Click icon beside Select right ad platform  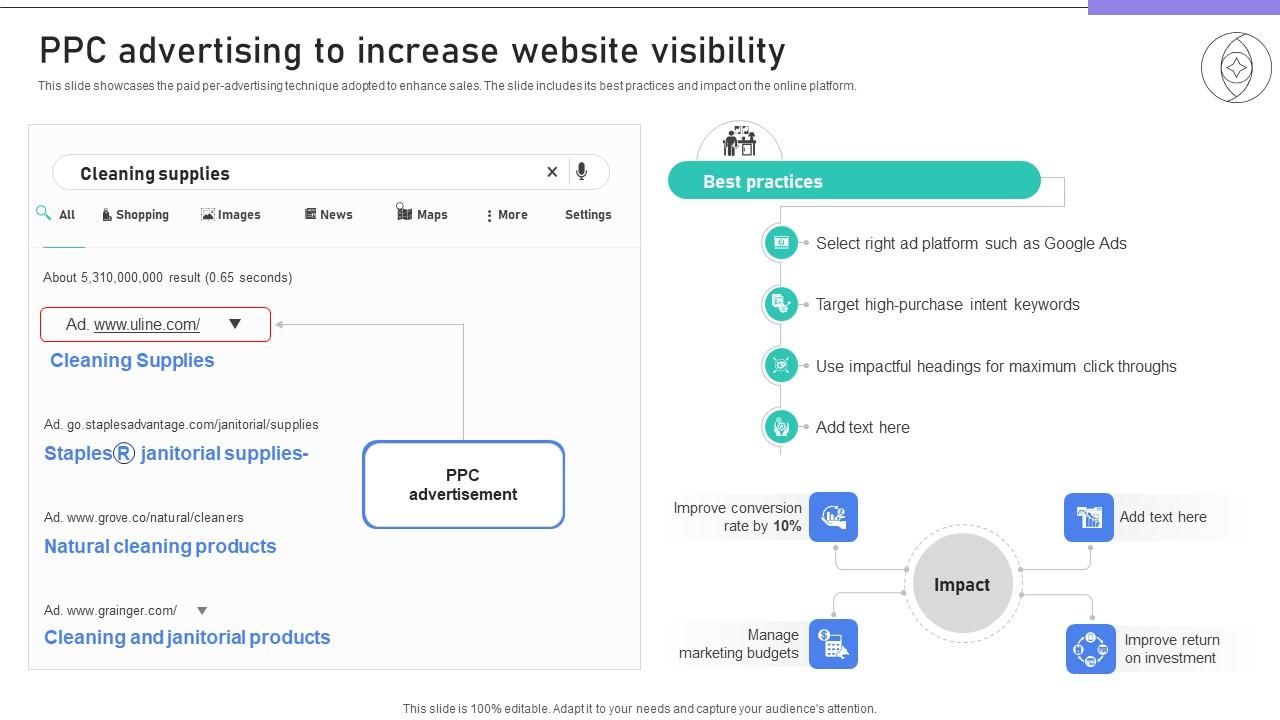click(781, 242)
